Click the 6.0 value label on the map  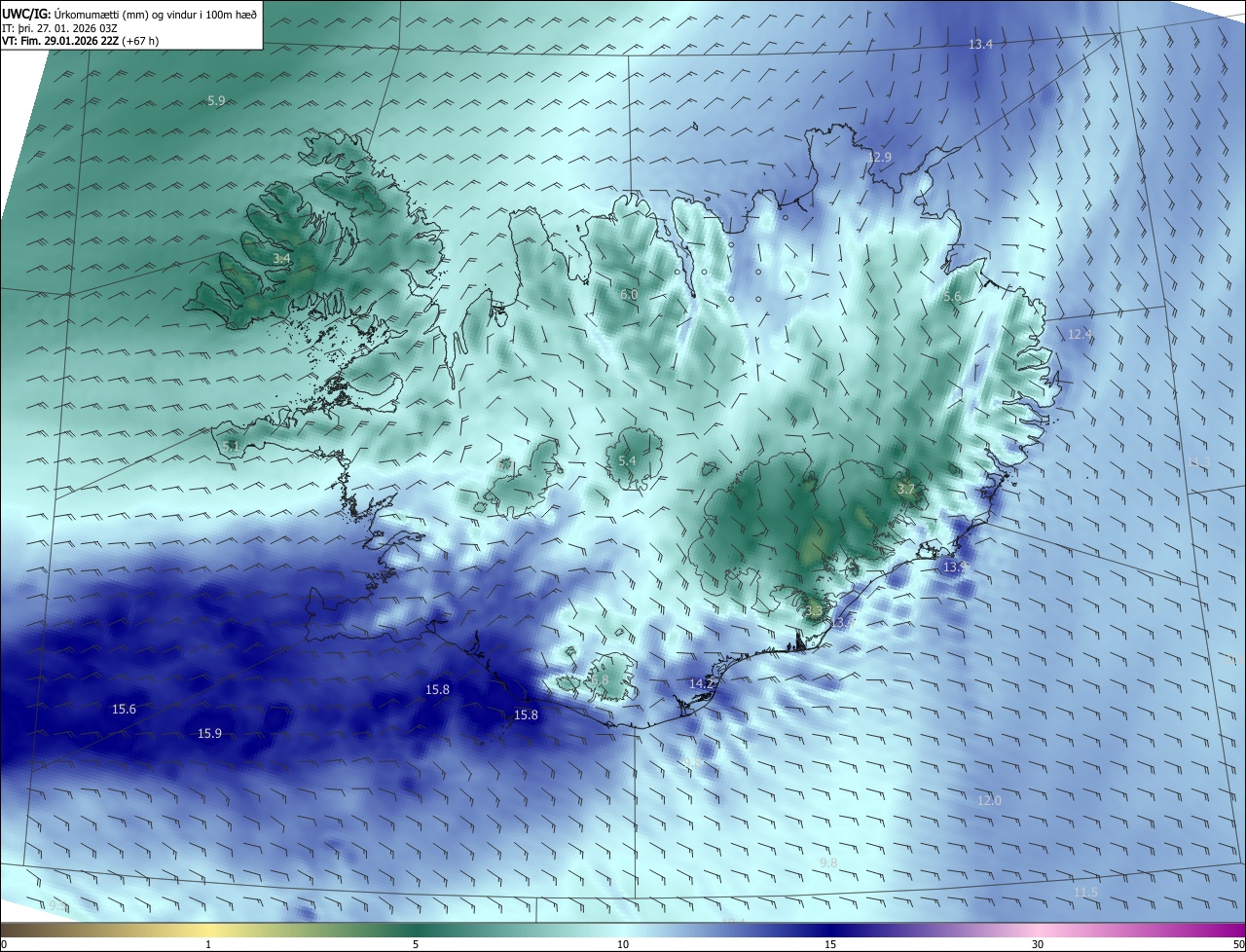tap(629, 294)
